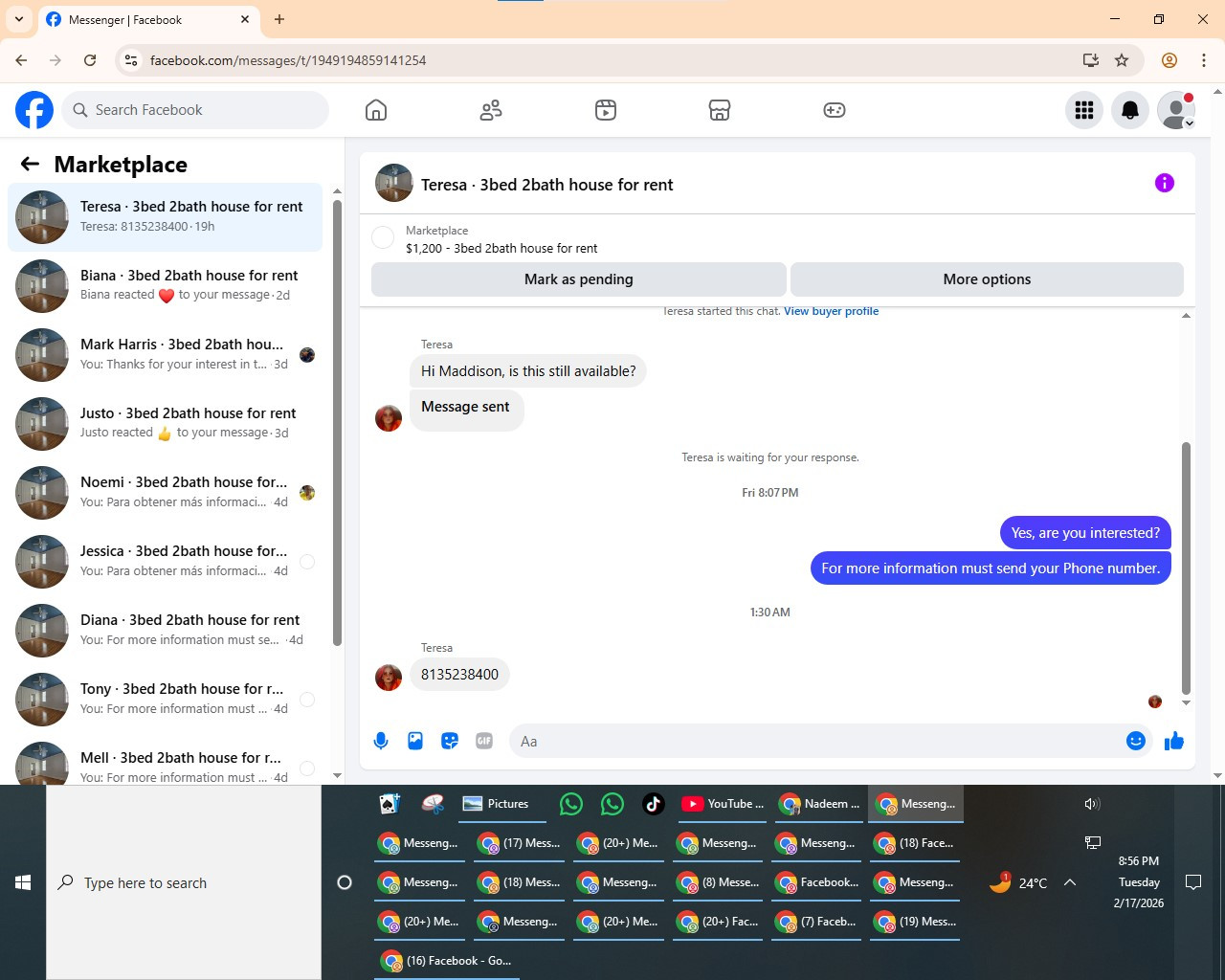Click Teresa's avatar in the chat header

click(x=393, y=183)
